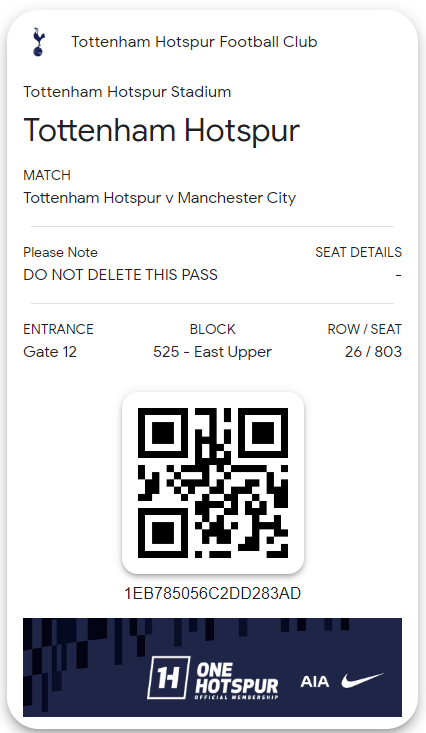Tap the QR code ticket barcode
Image resolution: width=426 pixels, height=733 pixels.
pyautogui.click(x=213, y=483)
